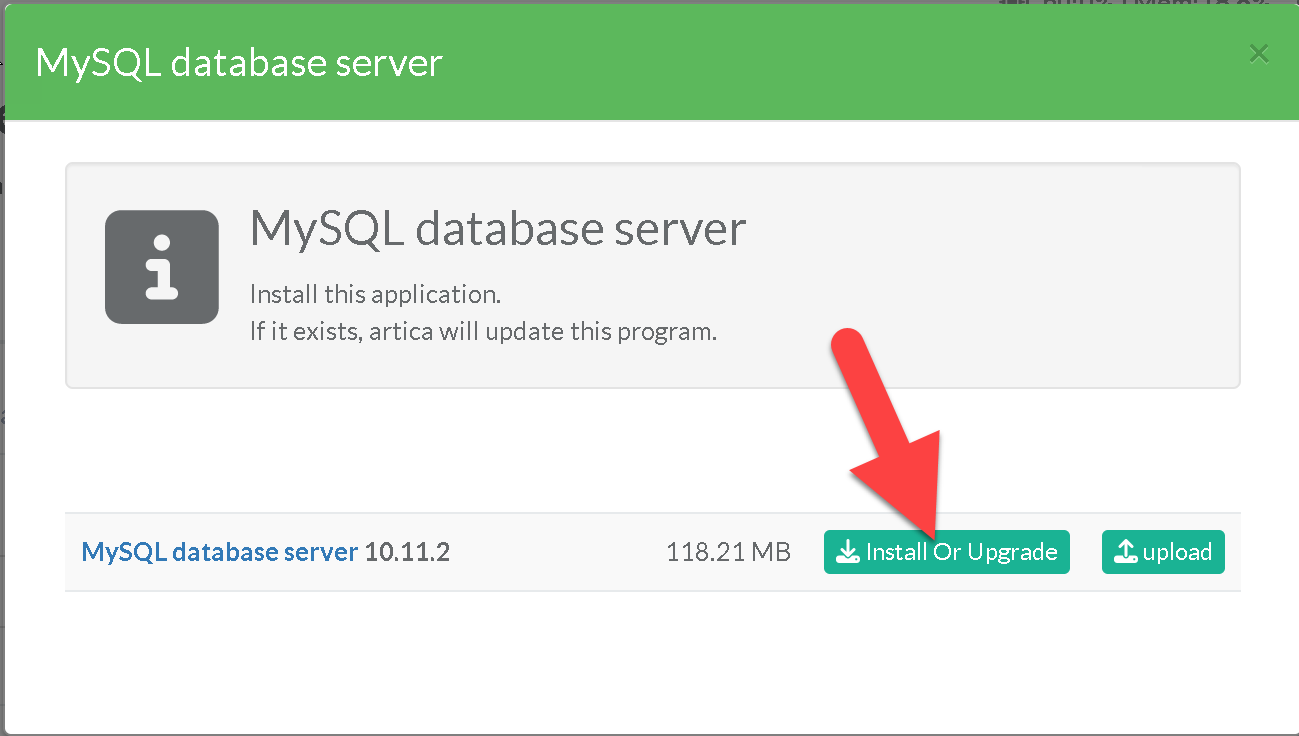The image size is (1299, 736).
Task: Click the 118.21 MB package size
Action: click(x=728, y=552)
